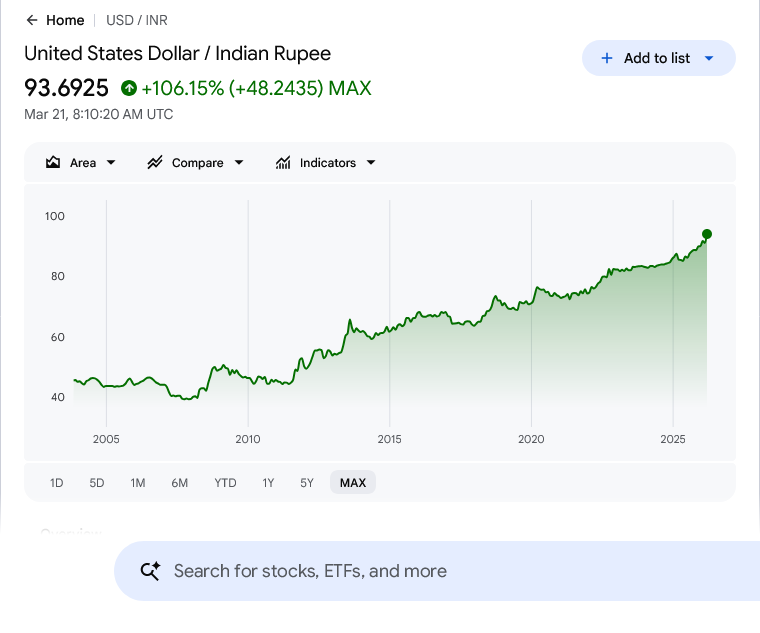This screenshot has width=760, height=633.
Task: Click the Add to list button label
Action: tap(657, 58)
